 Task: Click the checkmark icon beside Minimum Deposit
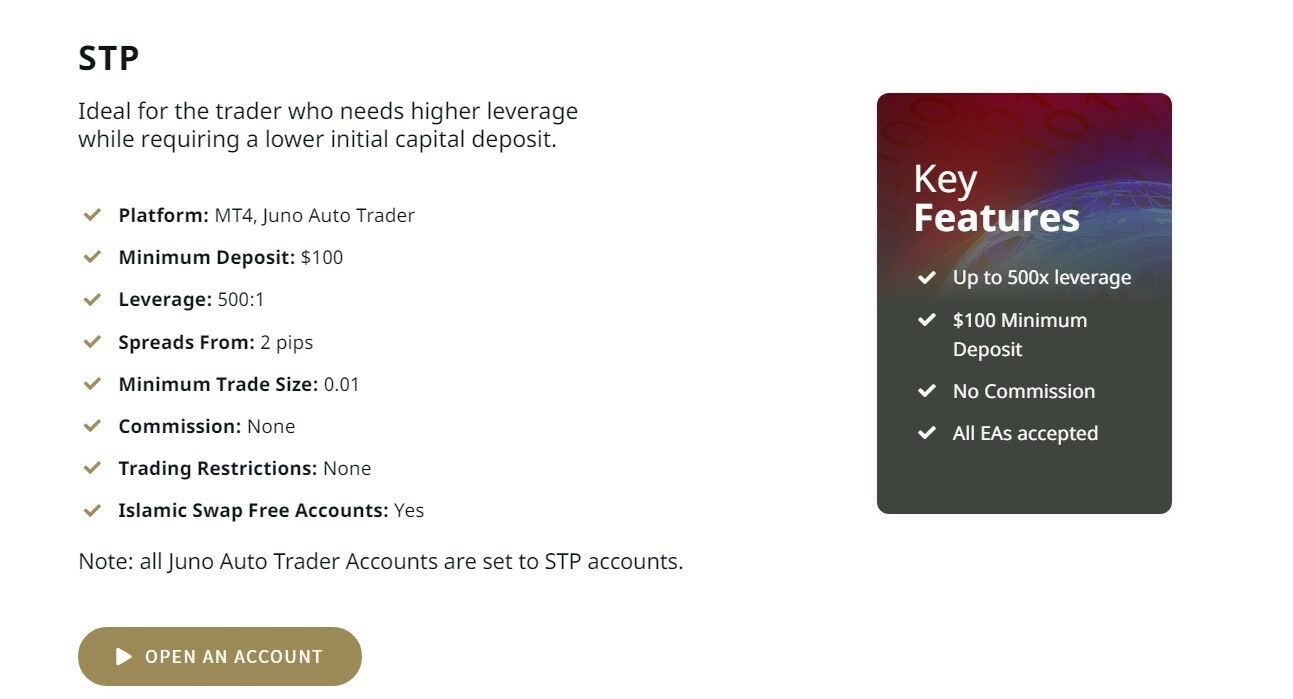pyautogui.click(x=92, y=257)
